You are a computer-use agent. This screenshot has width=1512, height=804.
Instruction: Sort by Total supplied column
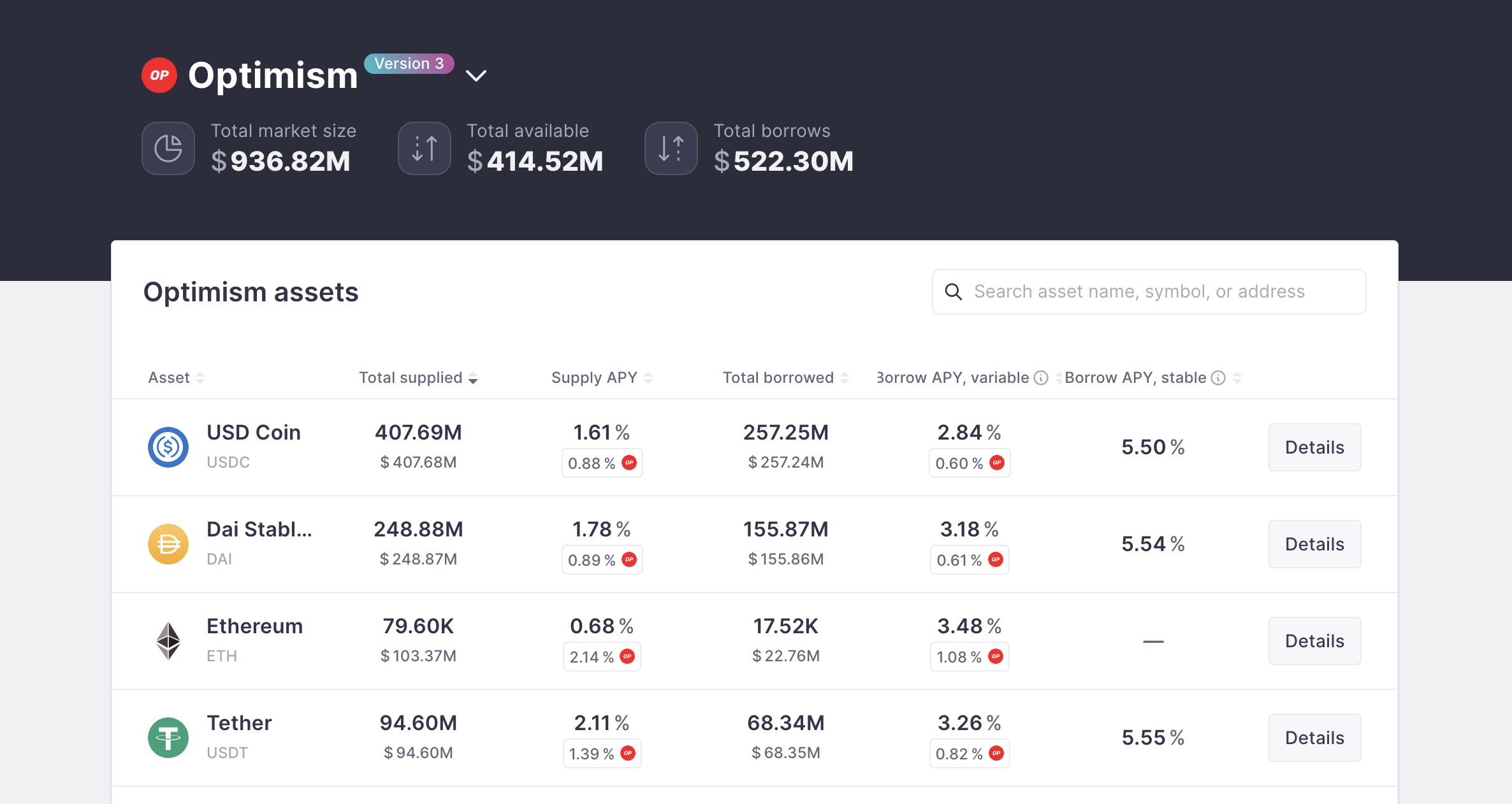click(418, 378)
